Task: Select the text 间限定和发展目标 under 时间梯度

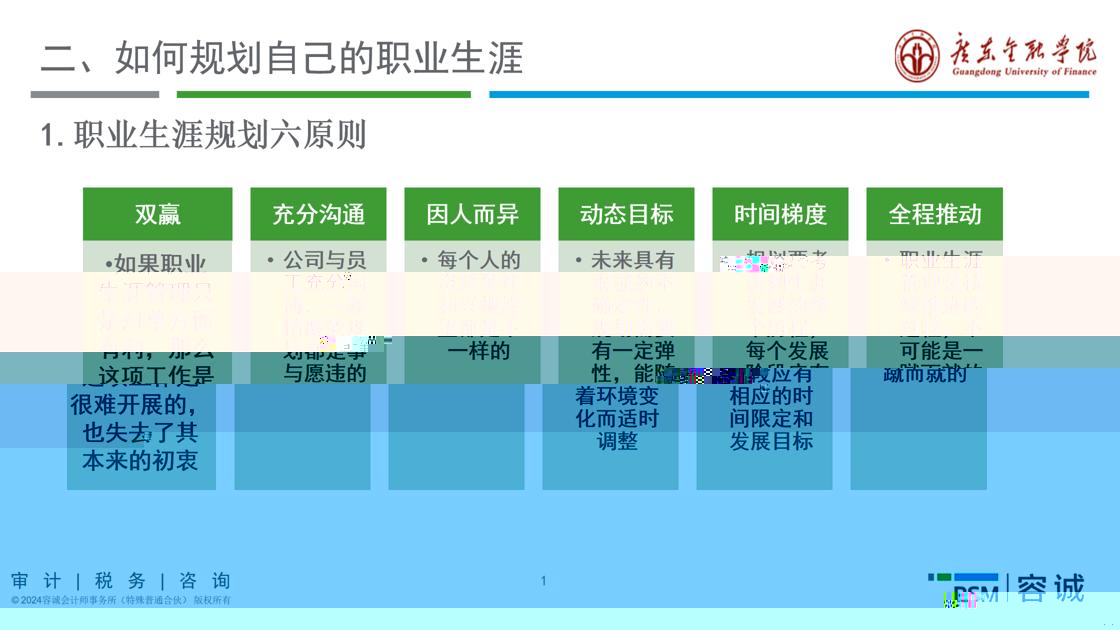Action: [771, 430]
